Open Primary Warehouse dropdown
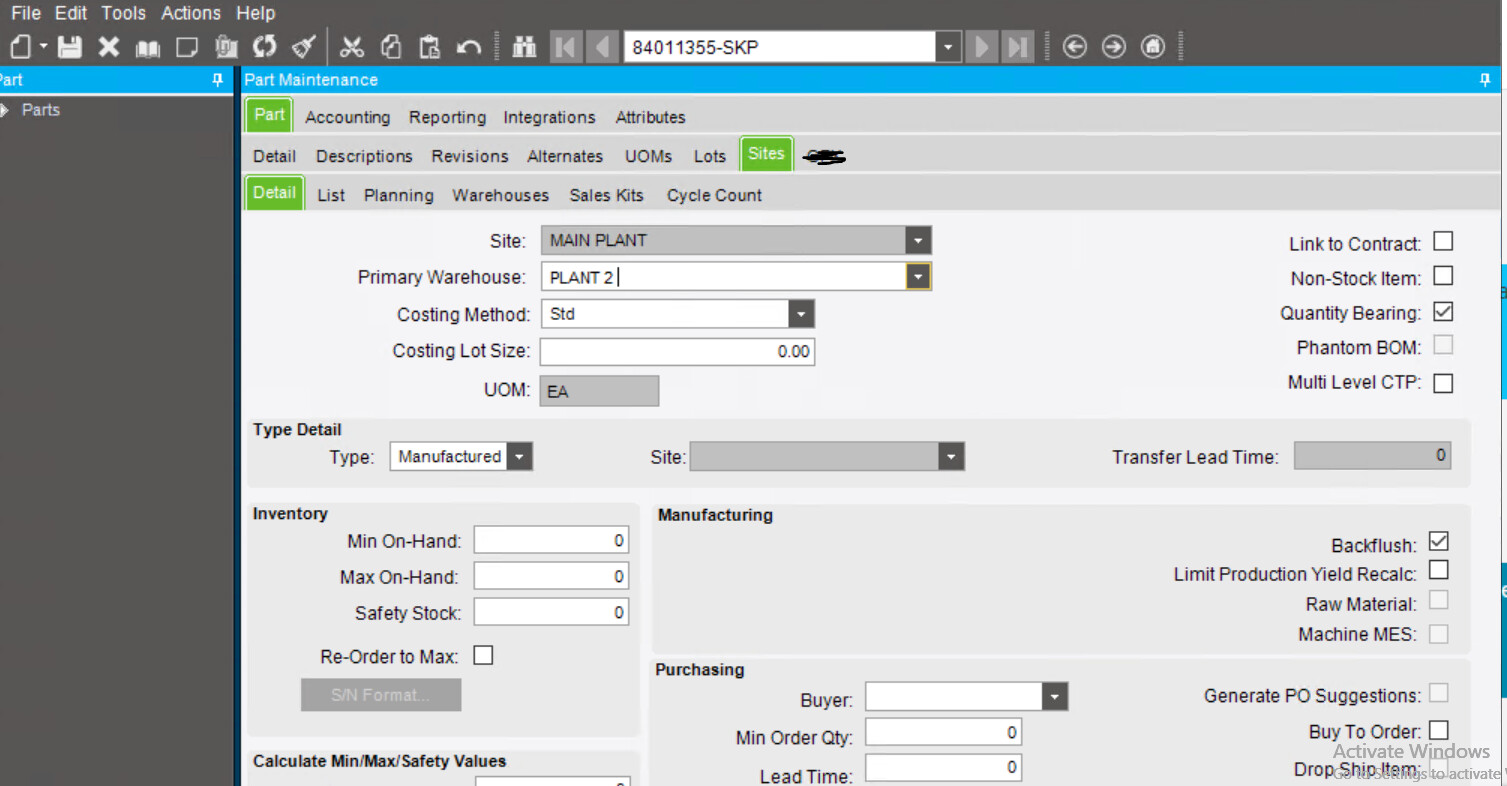Viewport: 1507px width, 786px height. 918,277
